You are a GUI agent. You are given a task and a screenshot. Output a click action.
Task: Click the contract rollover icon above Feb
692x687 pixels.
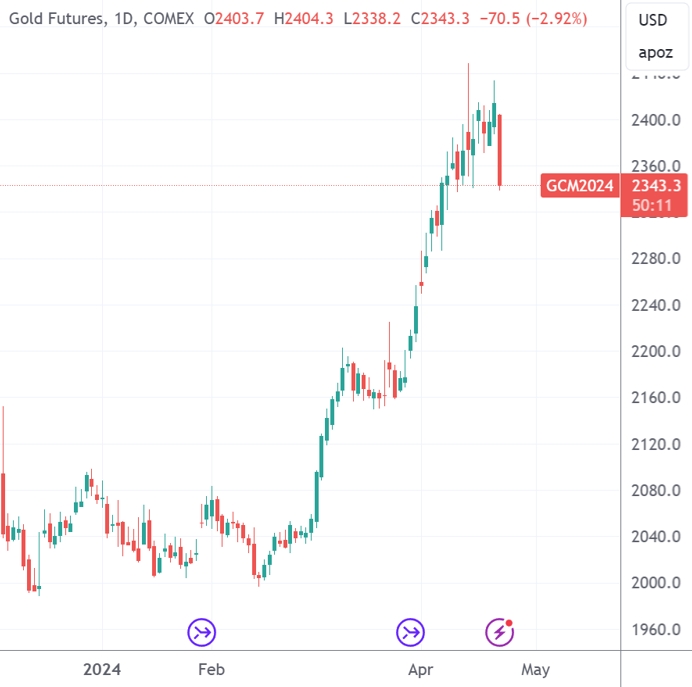pyautogui.click(x=202, y=632)
